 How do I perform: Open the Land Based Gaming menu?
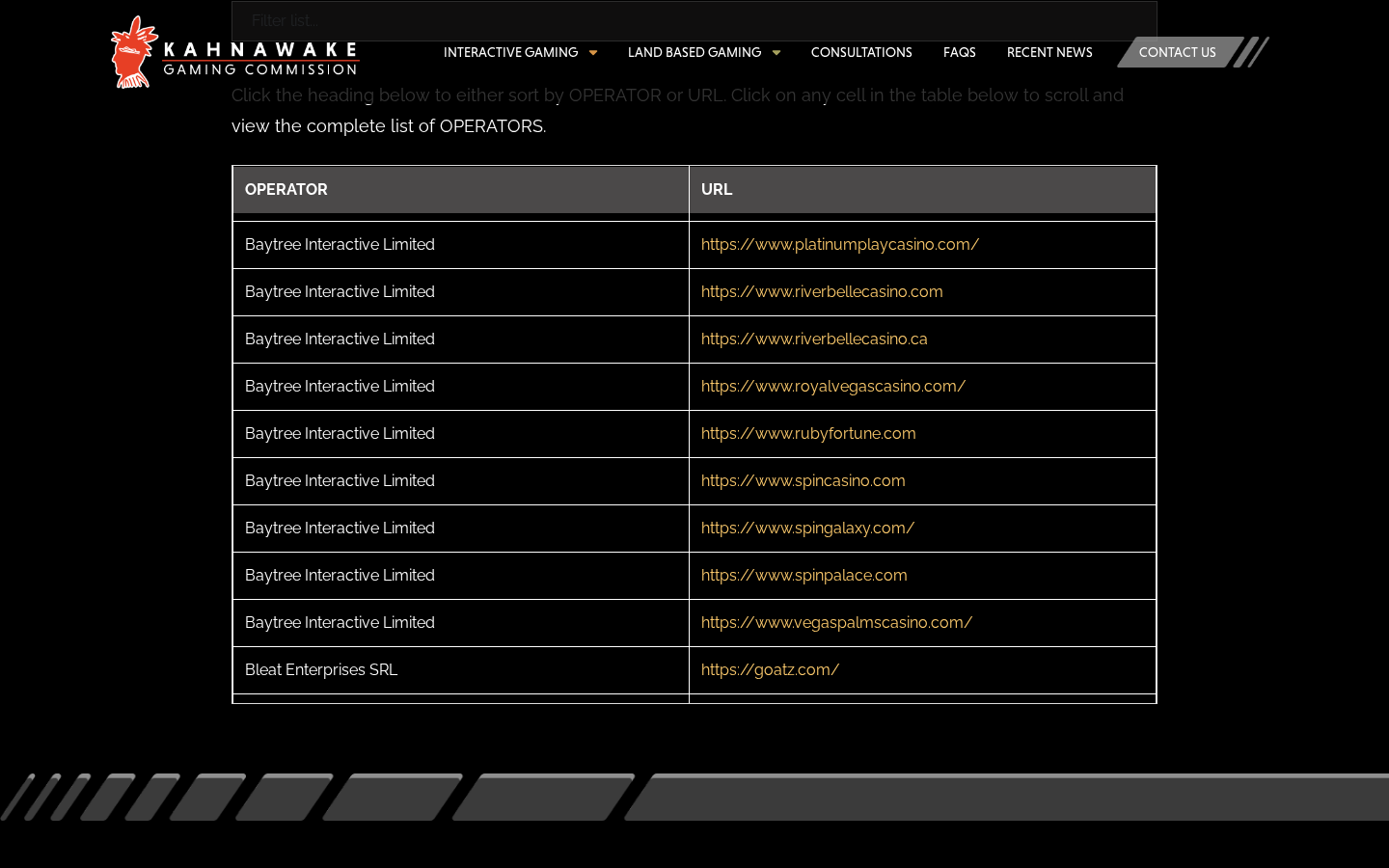694,52
